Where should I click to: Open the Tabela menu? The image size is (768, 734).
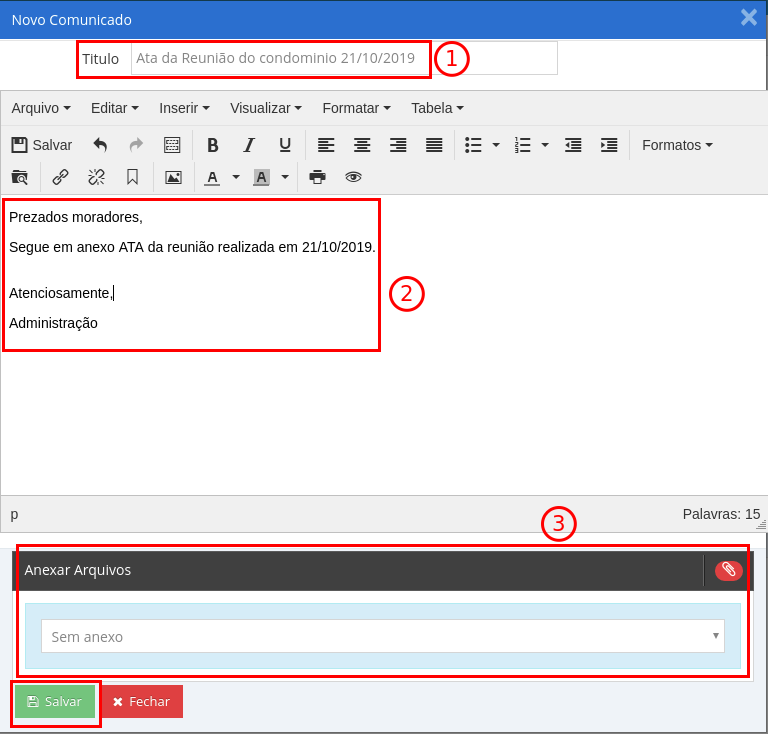pyautogui.click(x=437, y=108)
